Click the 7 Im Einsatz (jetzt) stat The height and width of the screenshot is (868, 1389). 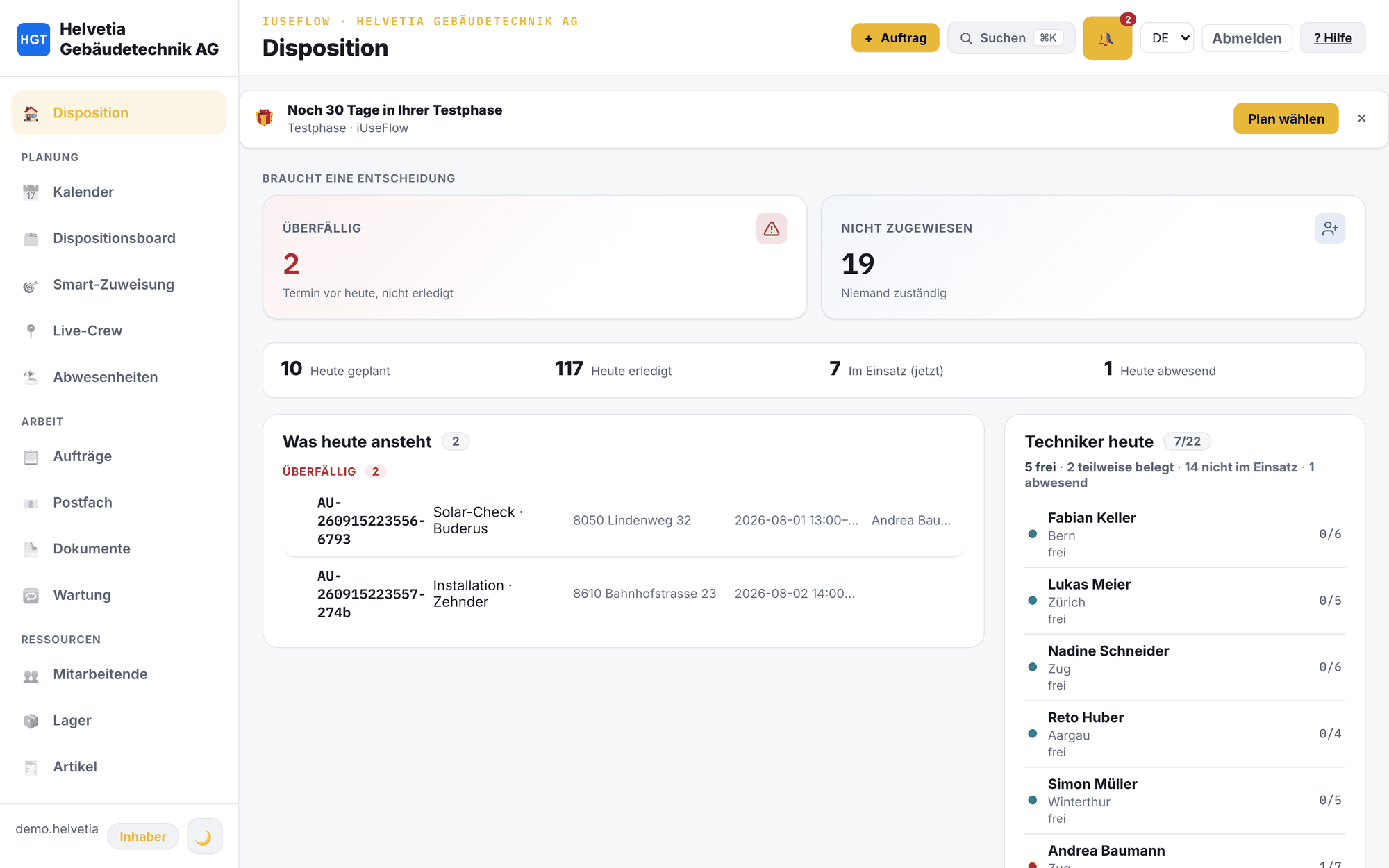coord(886,369)
